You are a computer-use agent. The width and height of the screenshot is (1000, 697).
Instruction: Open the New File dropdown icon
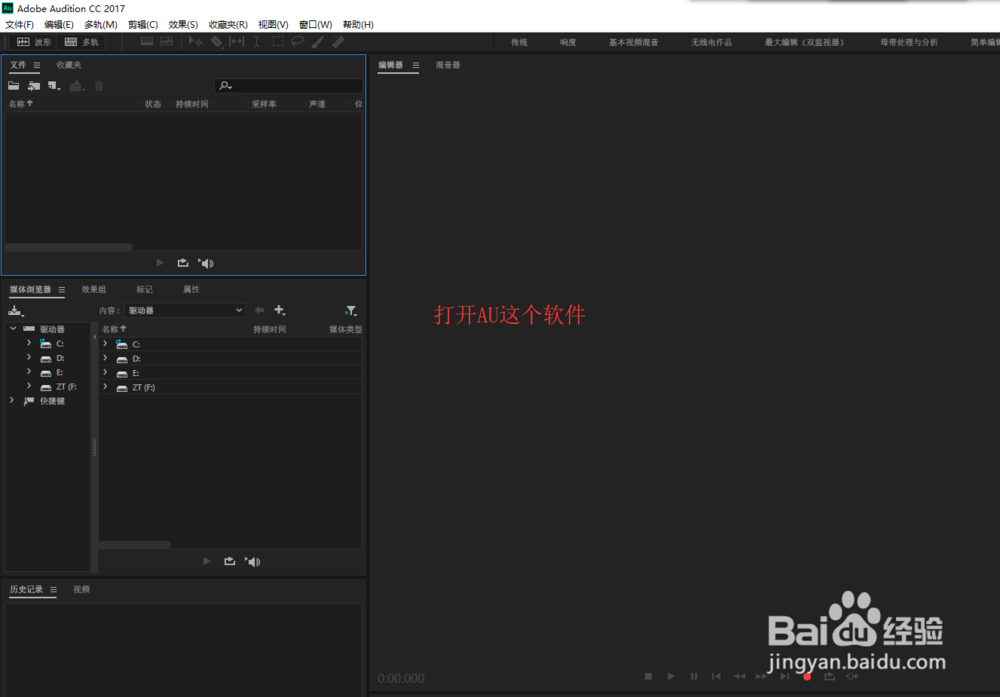pos(54,85)
